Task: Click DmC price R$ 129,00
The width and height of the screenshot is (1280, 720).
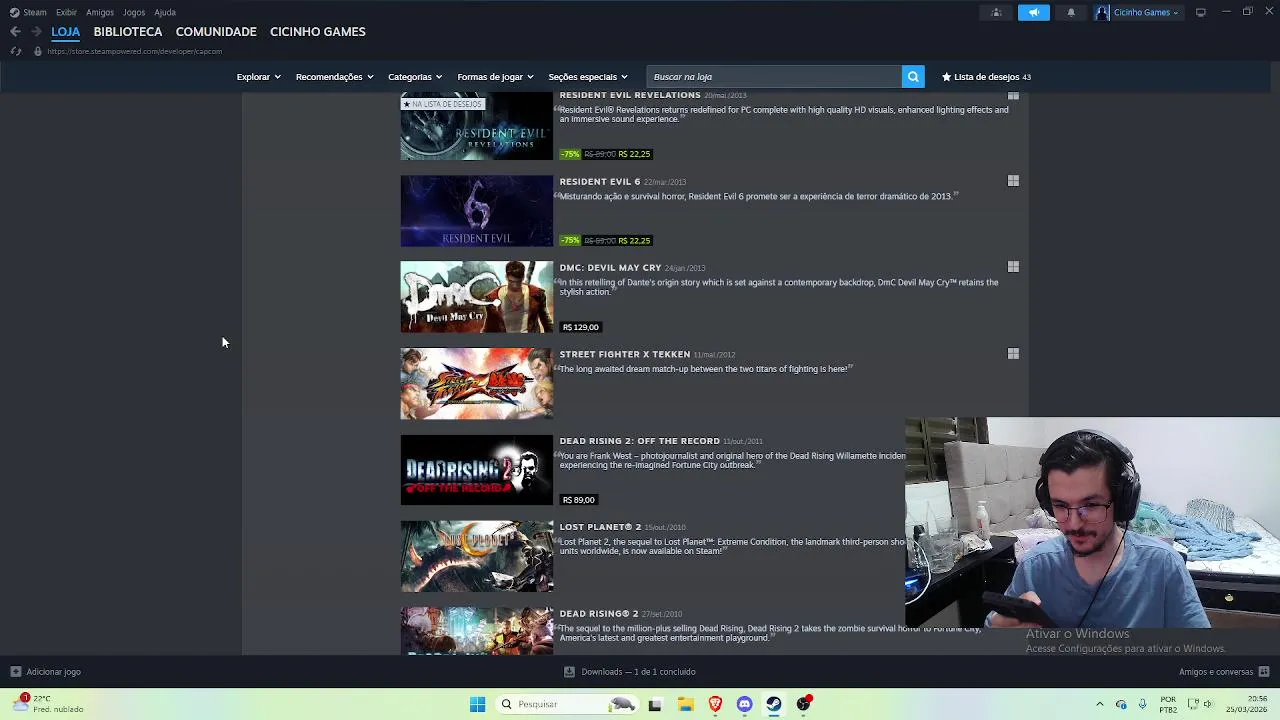Action: pos(581,327)
